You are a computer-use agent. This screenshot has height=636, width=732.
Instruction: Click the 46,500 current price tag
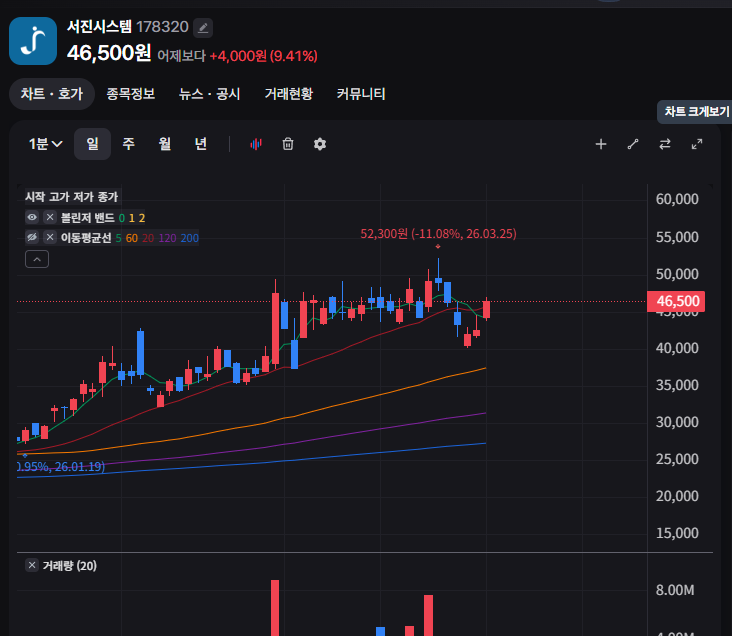click(676, 301)
